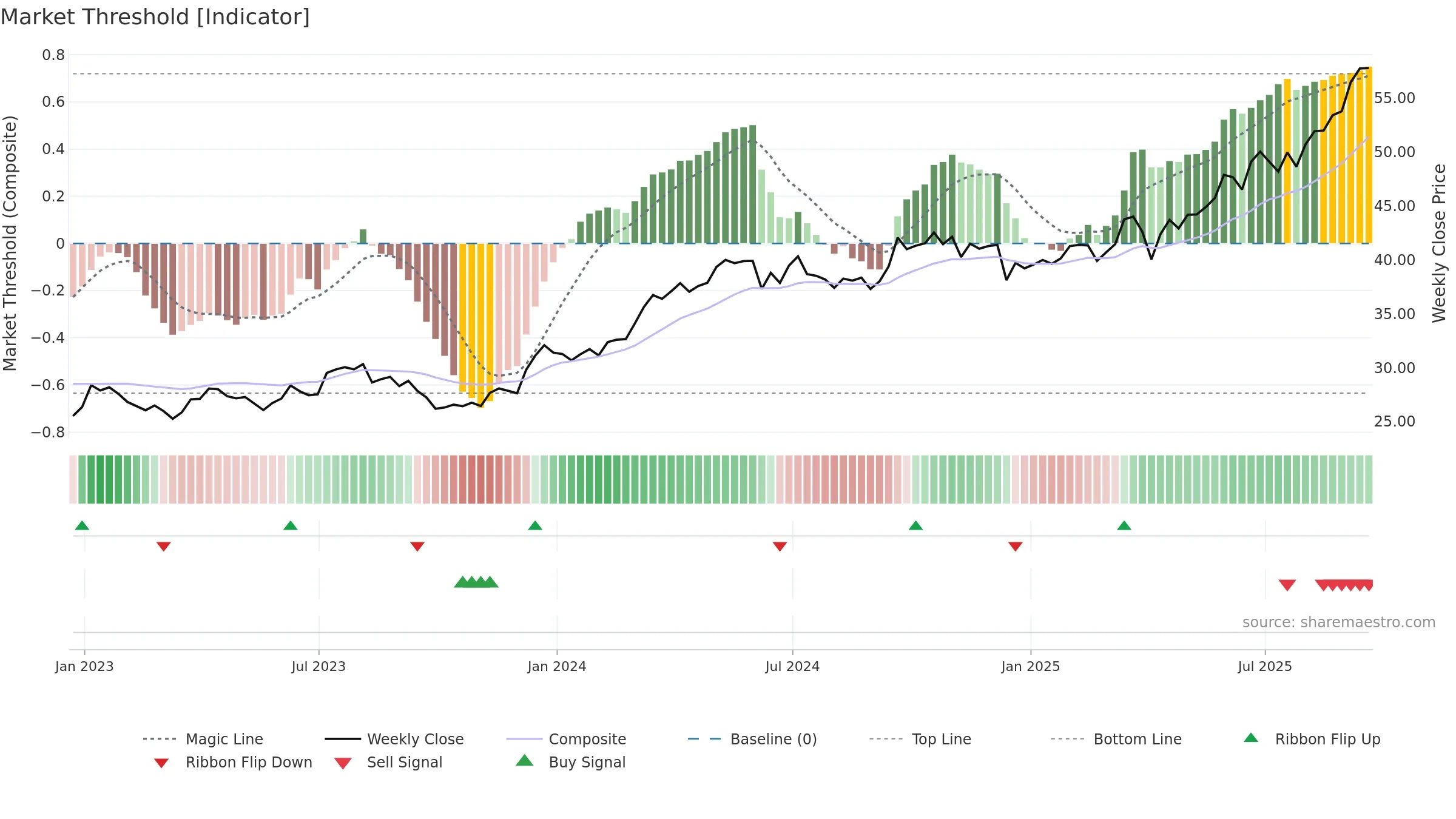Click the 40.00 right price axis label

point(1395,260)
